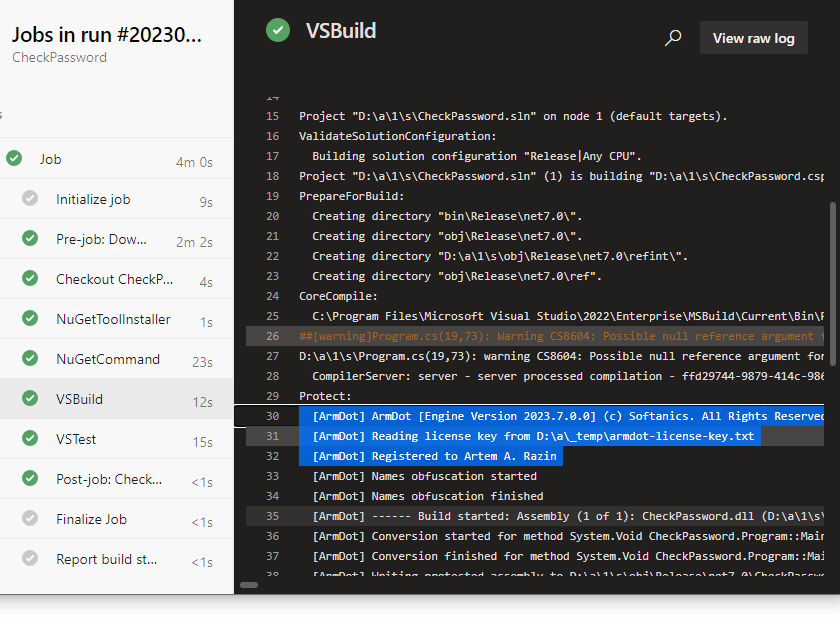Click the check icon next to Checkout CheckP step
Viewport: 840px width, 617px height.
30,278
